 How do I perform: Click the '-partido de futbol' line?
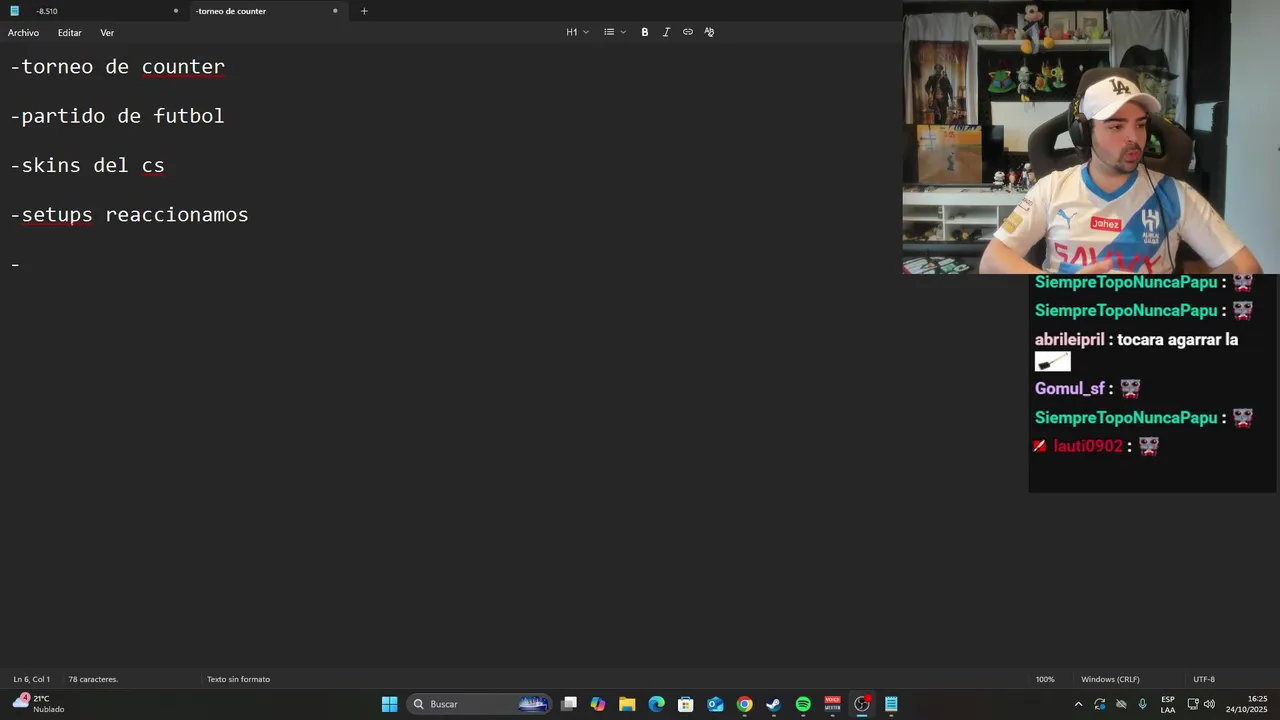(117, 116)
